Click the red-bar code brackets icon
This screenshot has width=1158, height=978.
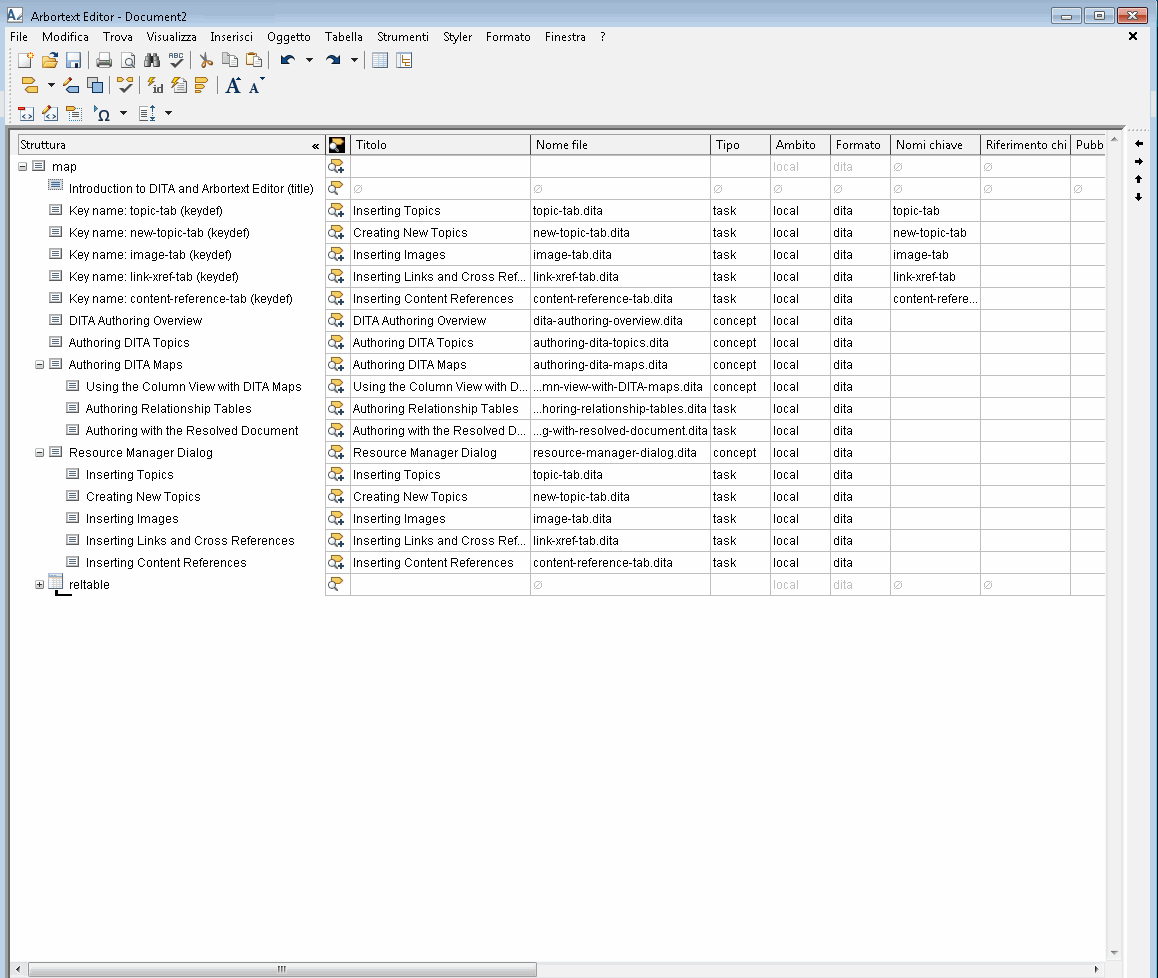point(26,113)
